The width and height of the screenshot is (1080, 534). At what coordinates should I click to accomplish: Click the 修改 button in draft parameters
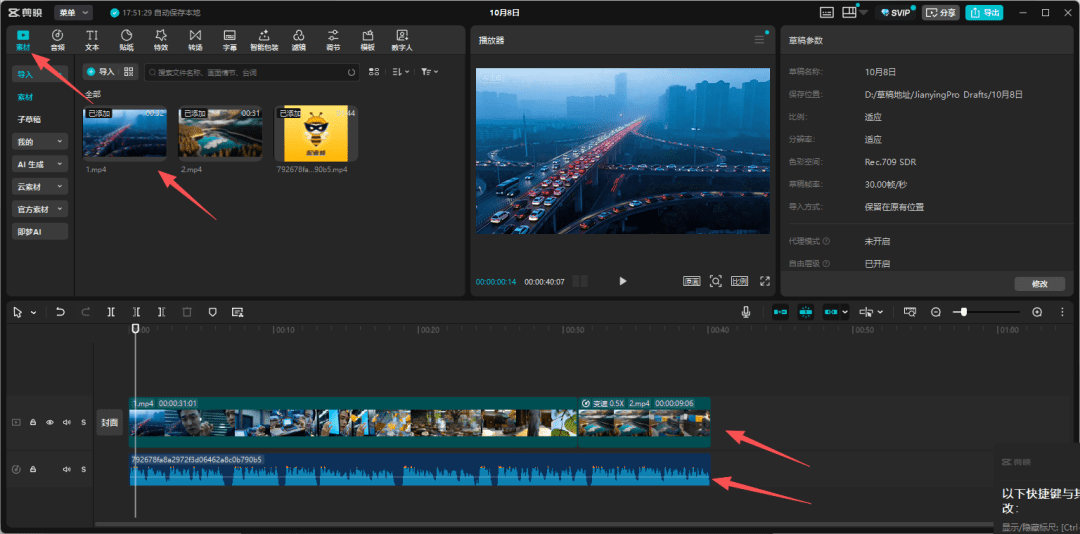[1039, 284]
